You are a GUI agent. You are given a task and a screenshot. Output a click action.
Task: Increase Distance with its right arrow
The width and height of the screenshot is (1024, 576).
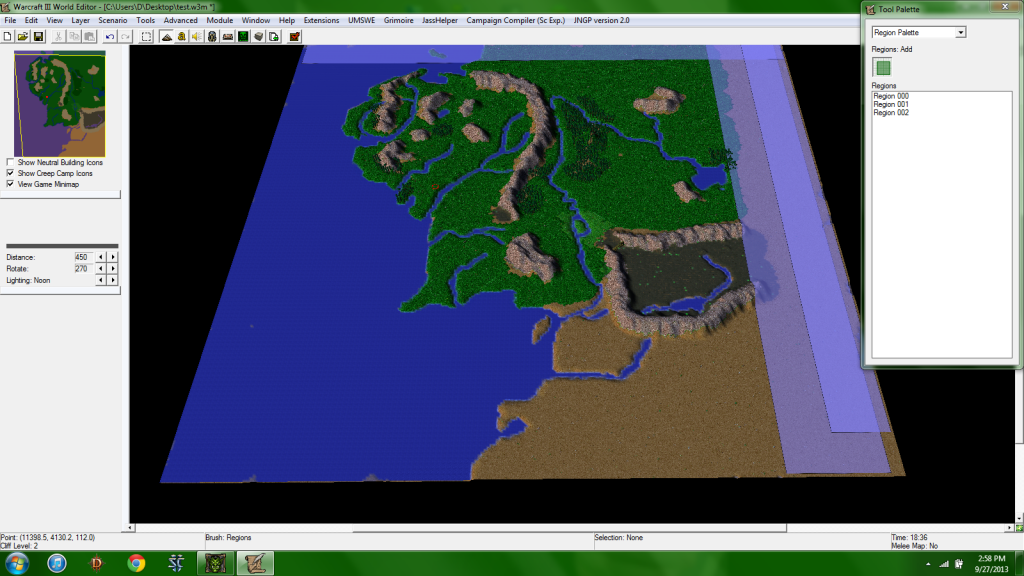pyautogui.click(x=113, y=257)
